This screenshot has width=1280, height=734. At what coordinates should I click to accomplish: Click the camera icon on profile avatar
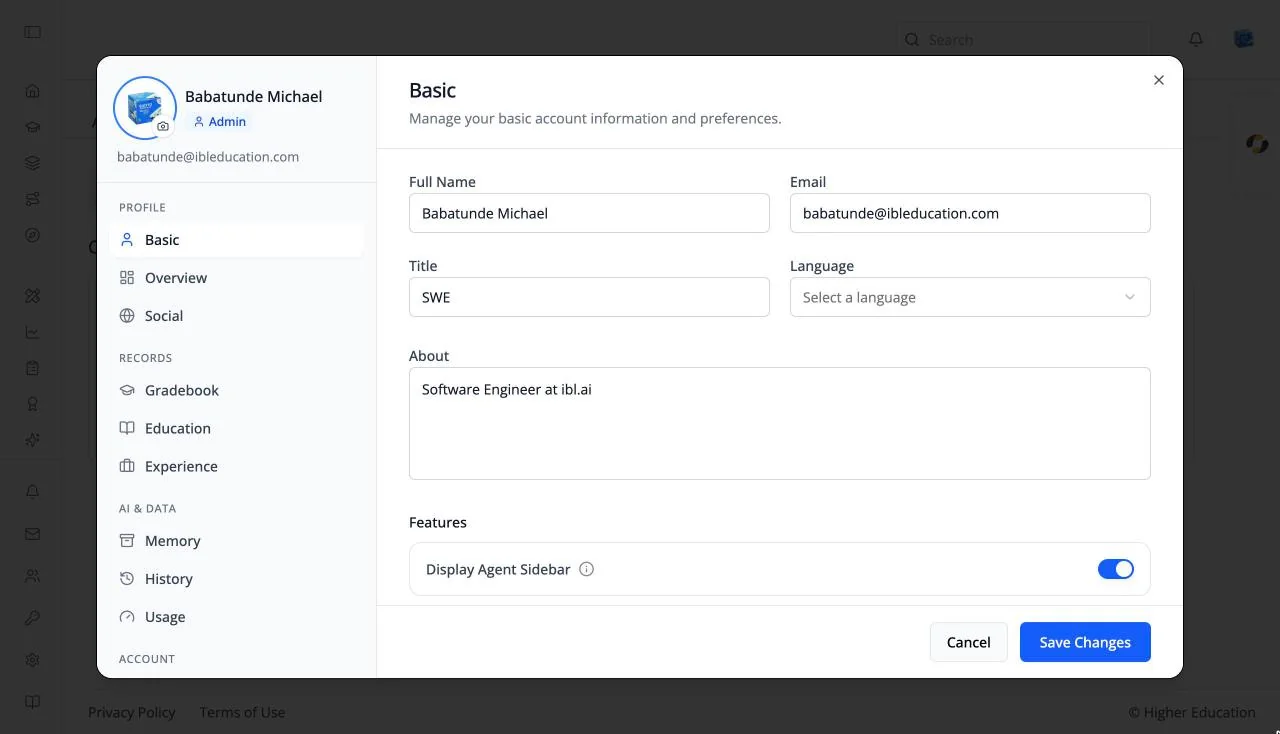click(163, 127)
